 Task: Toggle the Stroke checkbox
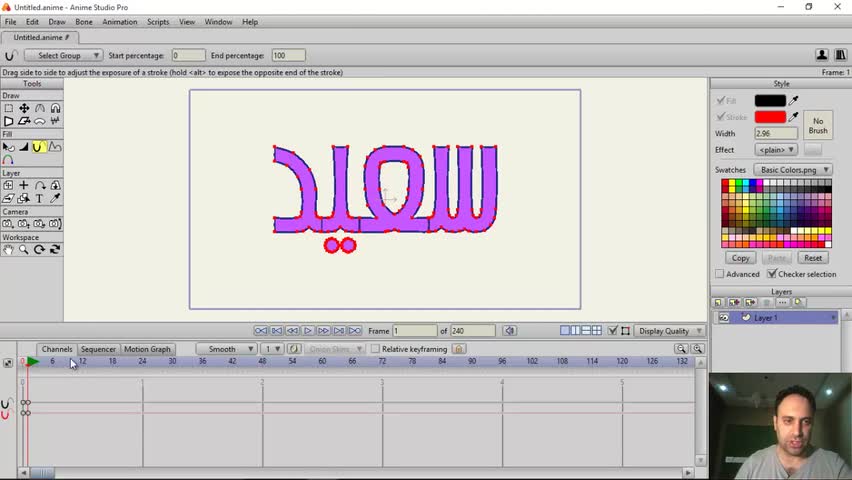tap(721, 117)
